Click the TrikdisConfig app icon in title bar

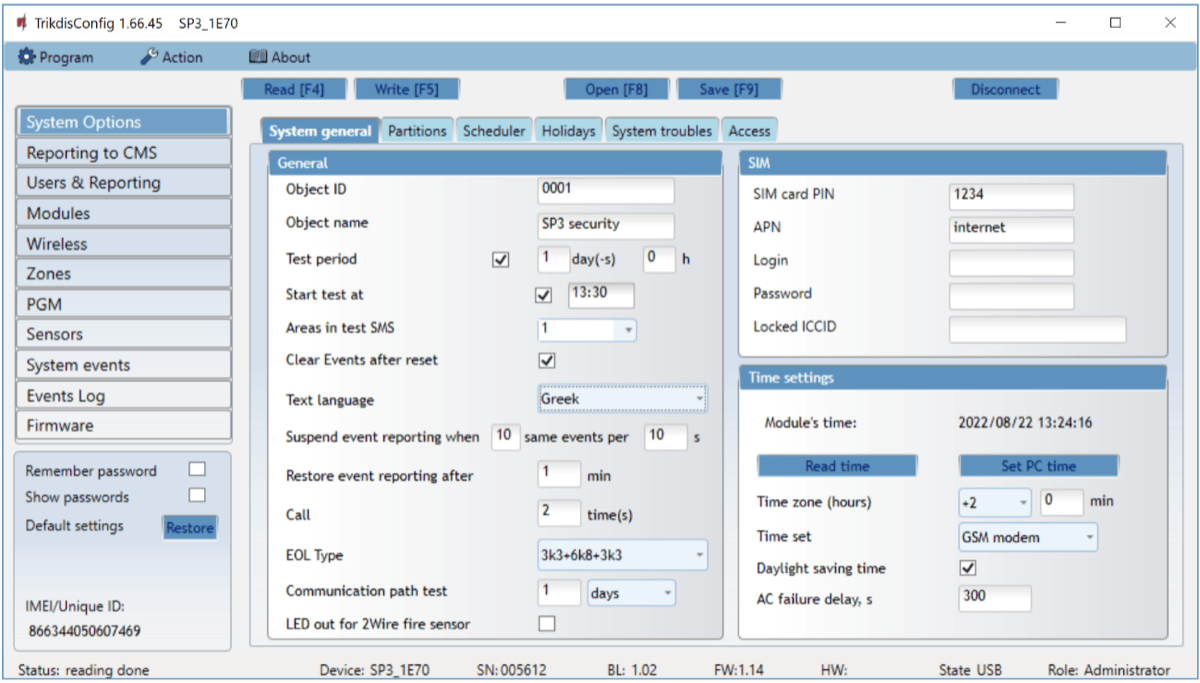click(x=22, y=23)
